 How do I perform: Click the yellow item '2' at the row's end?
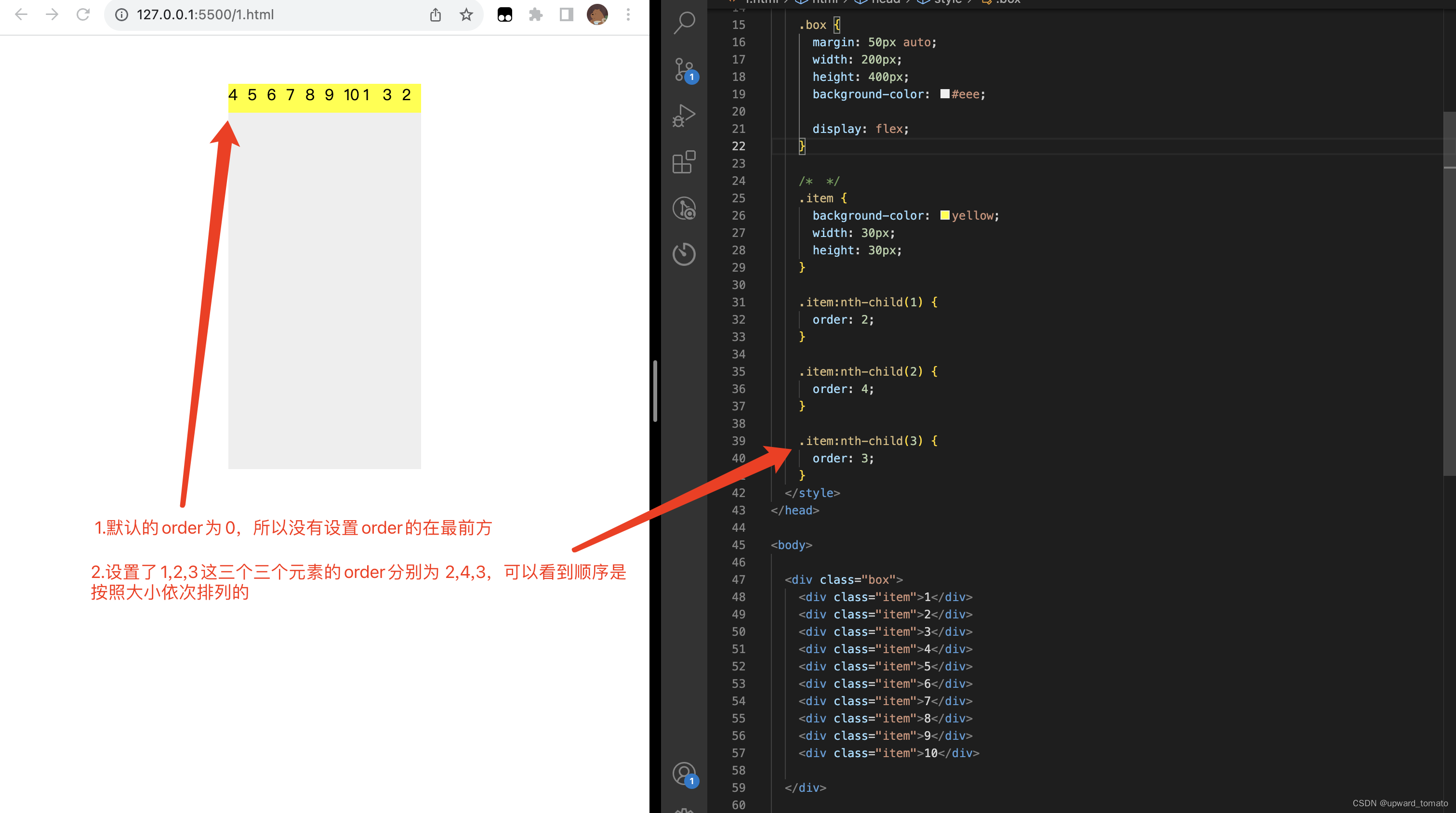point(411,98)
